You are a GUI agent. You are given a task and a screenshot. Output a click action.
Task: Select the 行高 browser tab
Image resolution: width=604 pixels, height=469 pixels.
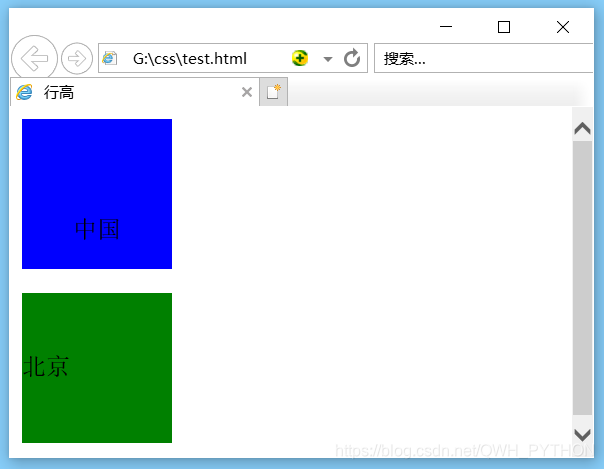coord(134,92)
